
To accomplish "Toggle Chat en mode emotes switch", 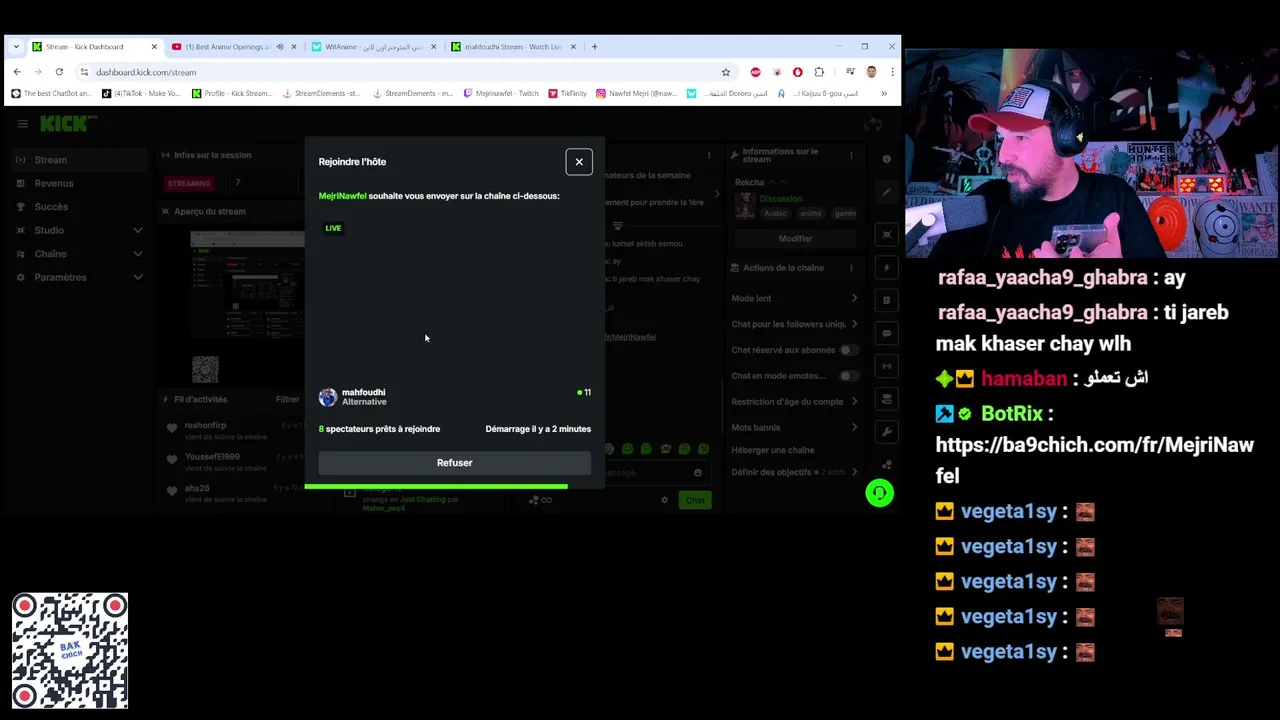I will click(x=848, y=376).
